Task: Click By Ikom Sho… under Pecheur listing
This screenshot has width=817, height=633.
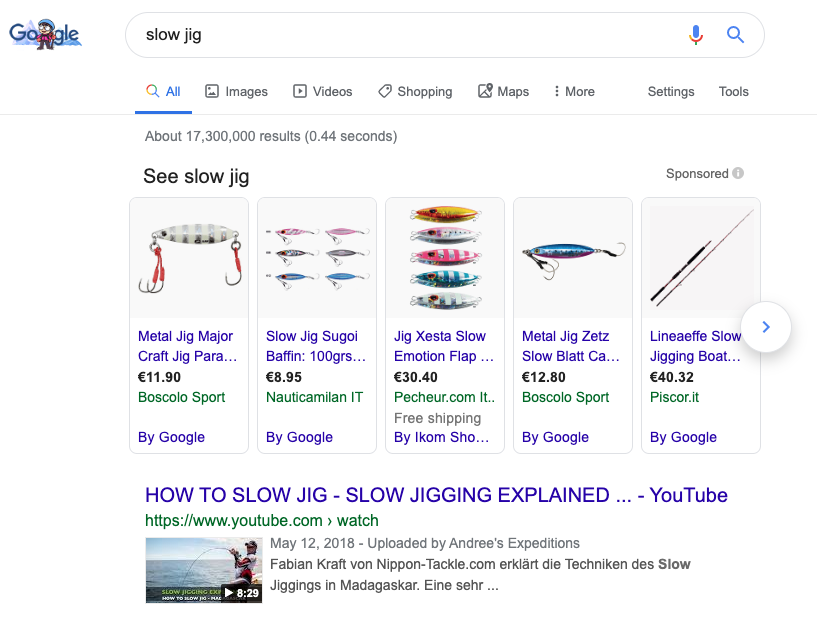Action: [441, 437]
